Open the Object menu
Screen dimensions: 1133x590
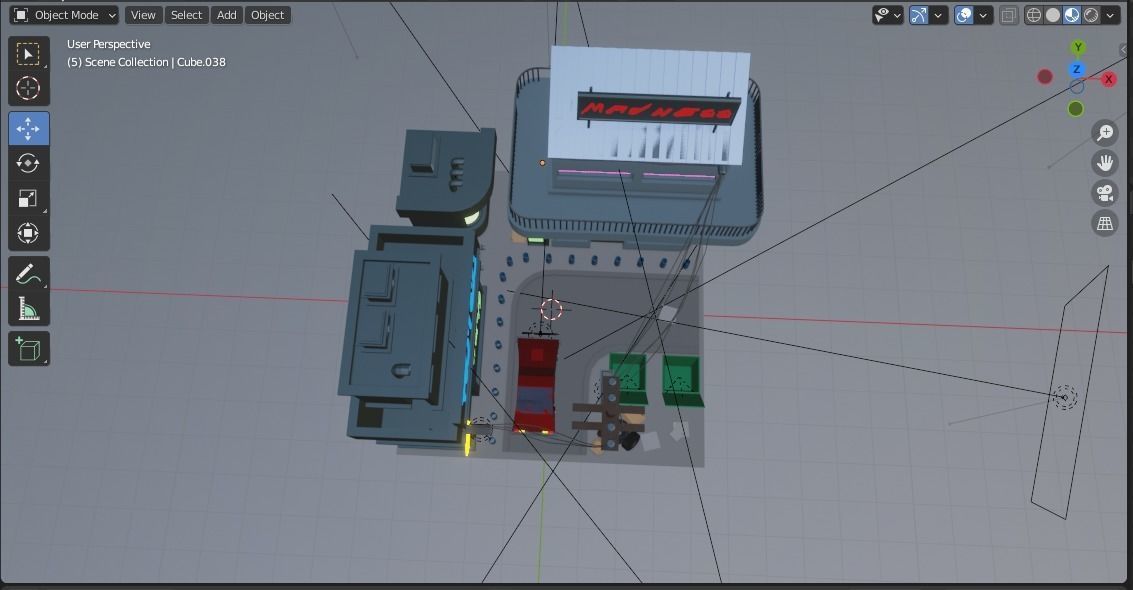point(267,15)
